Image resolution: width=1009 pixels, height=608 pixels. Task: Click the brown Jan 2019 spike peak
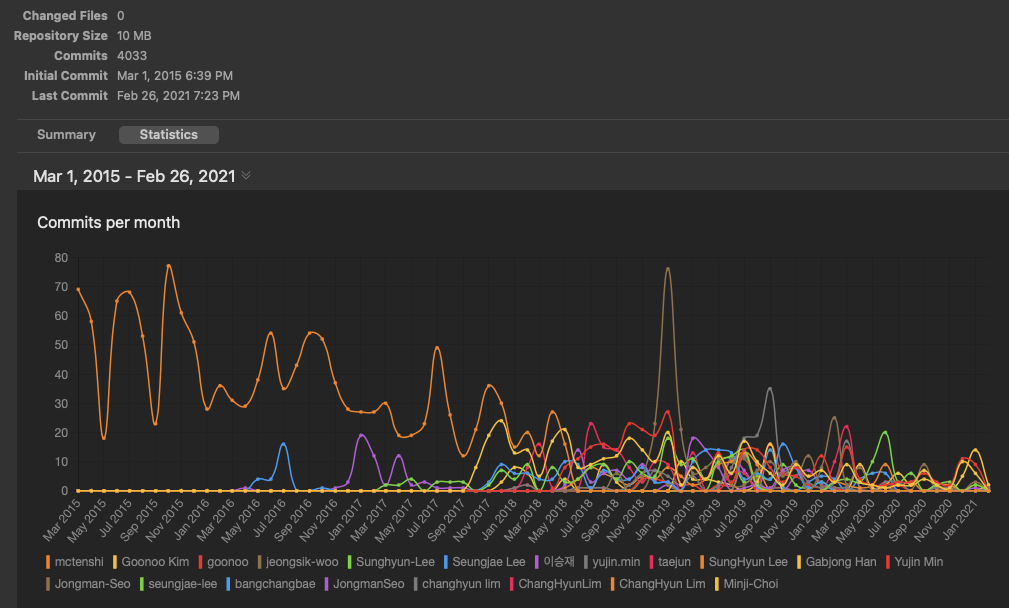coord(668,268)
